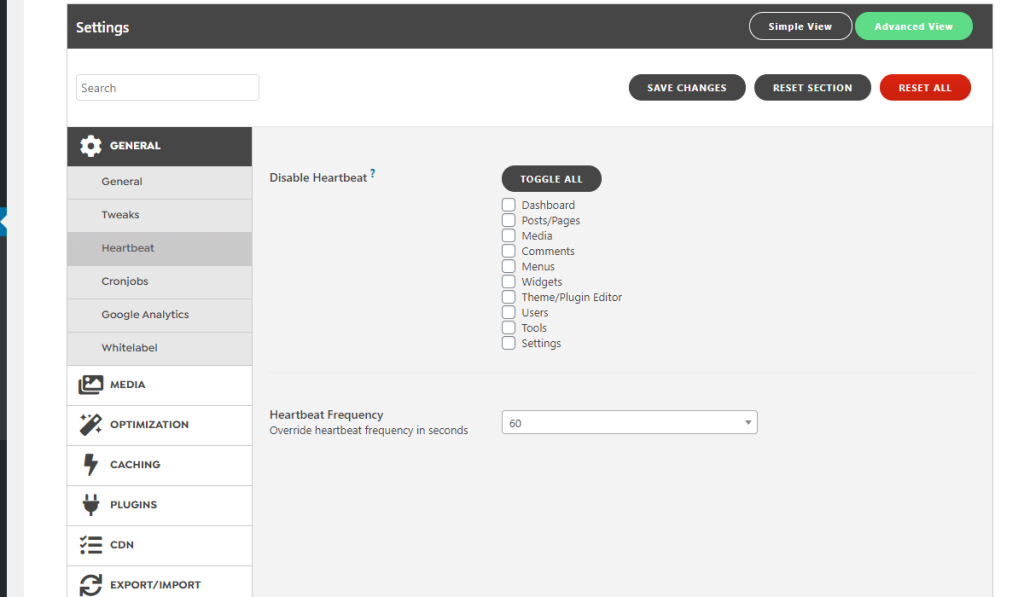1024x597 pixels.
Task: Open Google Analytics settings
Action: (159, 315)
